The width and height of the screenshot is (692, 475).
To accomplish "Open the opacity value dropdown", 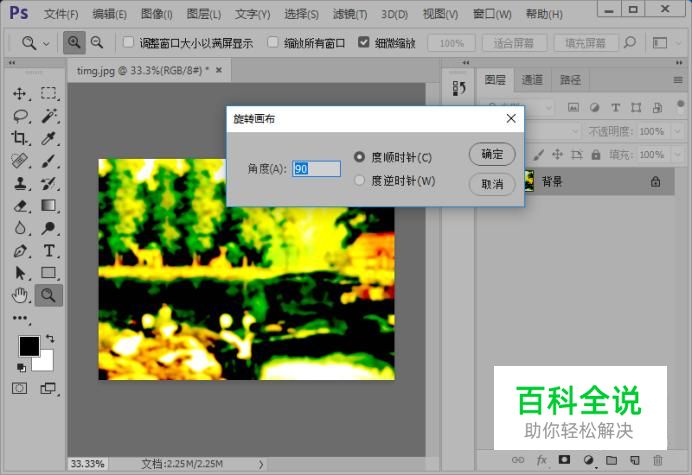I will 678,131.
